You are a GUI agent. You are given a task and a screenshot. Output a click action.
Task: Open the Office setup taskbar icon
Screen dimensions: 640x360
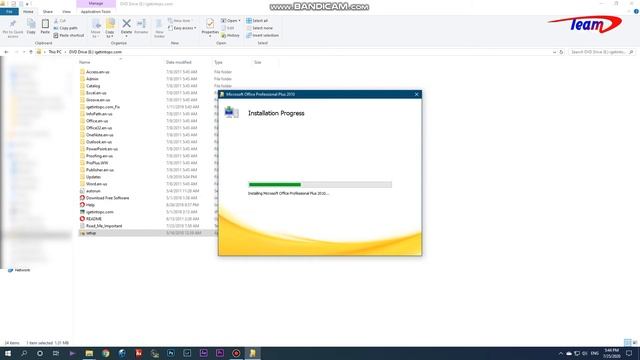[x=253, y=353]
